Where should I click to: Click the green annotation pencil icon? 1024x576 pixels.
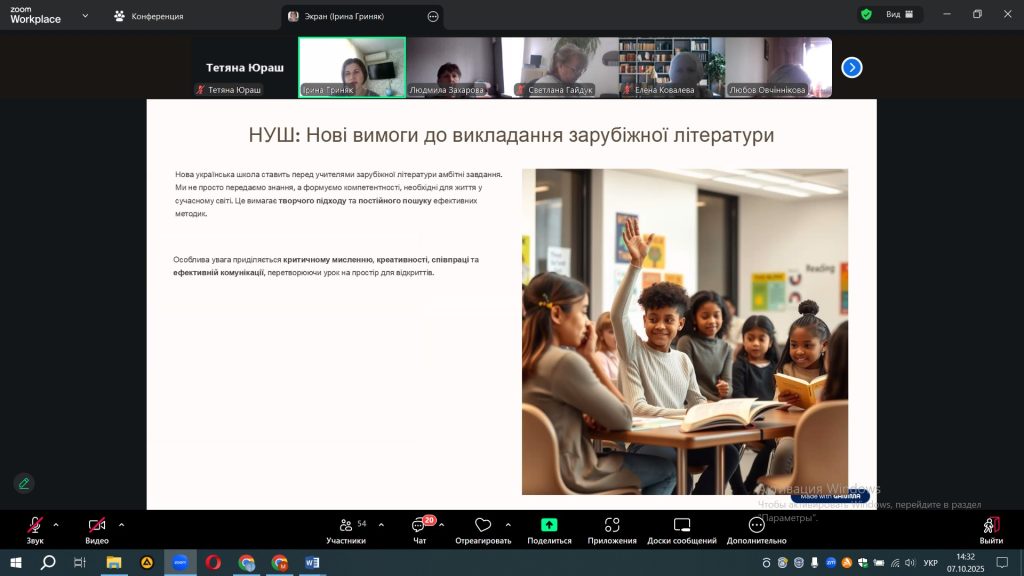24,483
